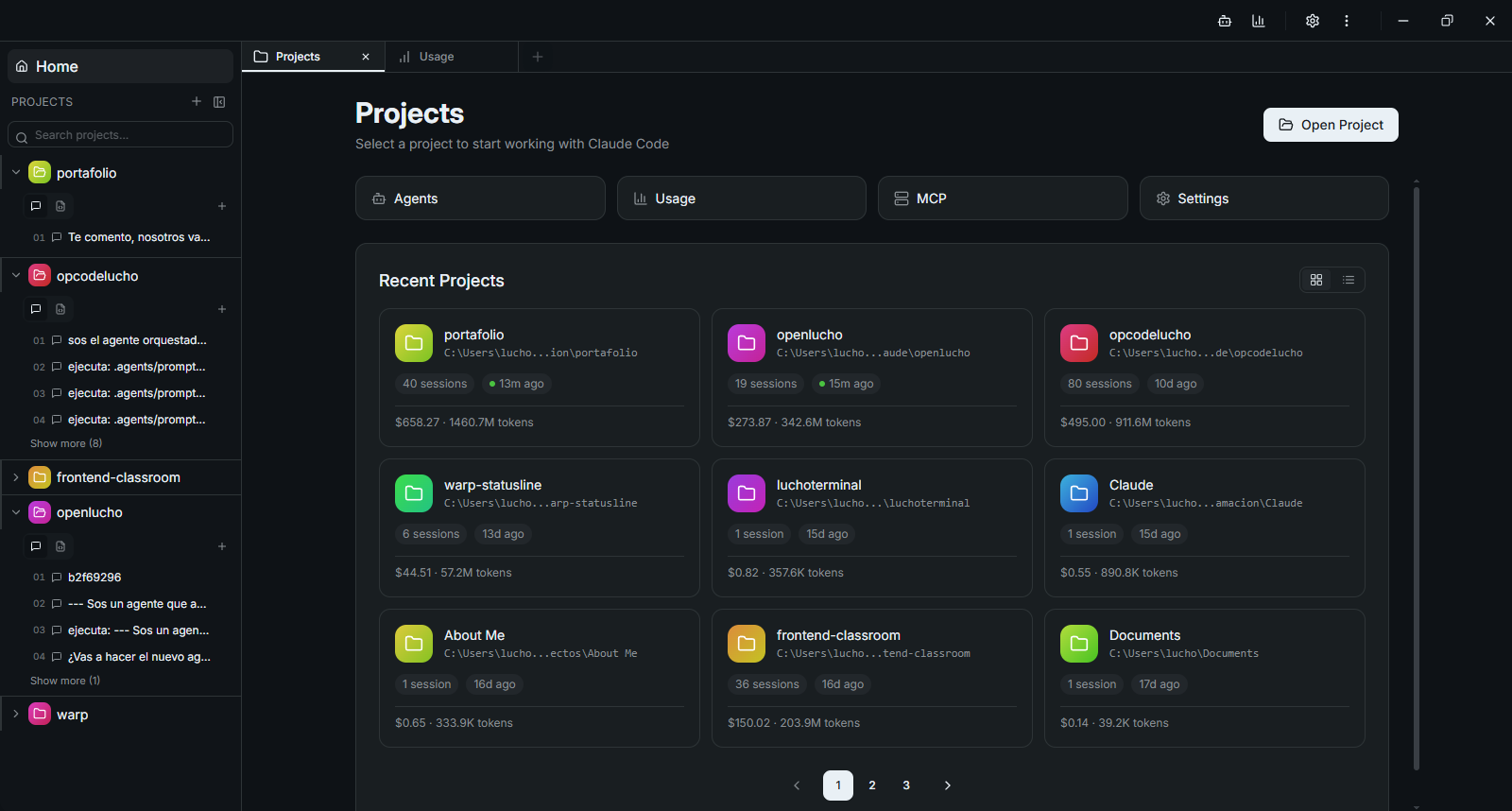This screenshot has width=1512, height=811.
Task: Show openlucho chat sessions icon
Action: pyautogui.click(x=36, y=546)
